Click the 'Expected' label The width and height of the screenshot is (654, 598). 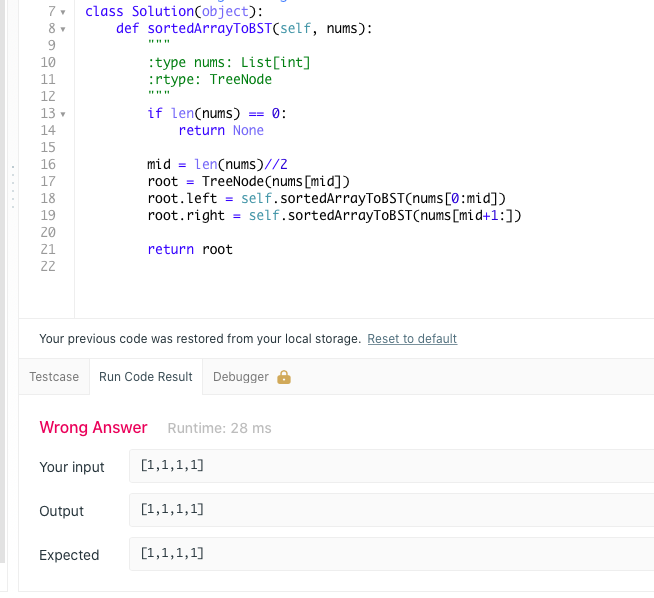pos(69,555)
